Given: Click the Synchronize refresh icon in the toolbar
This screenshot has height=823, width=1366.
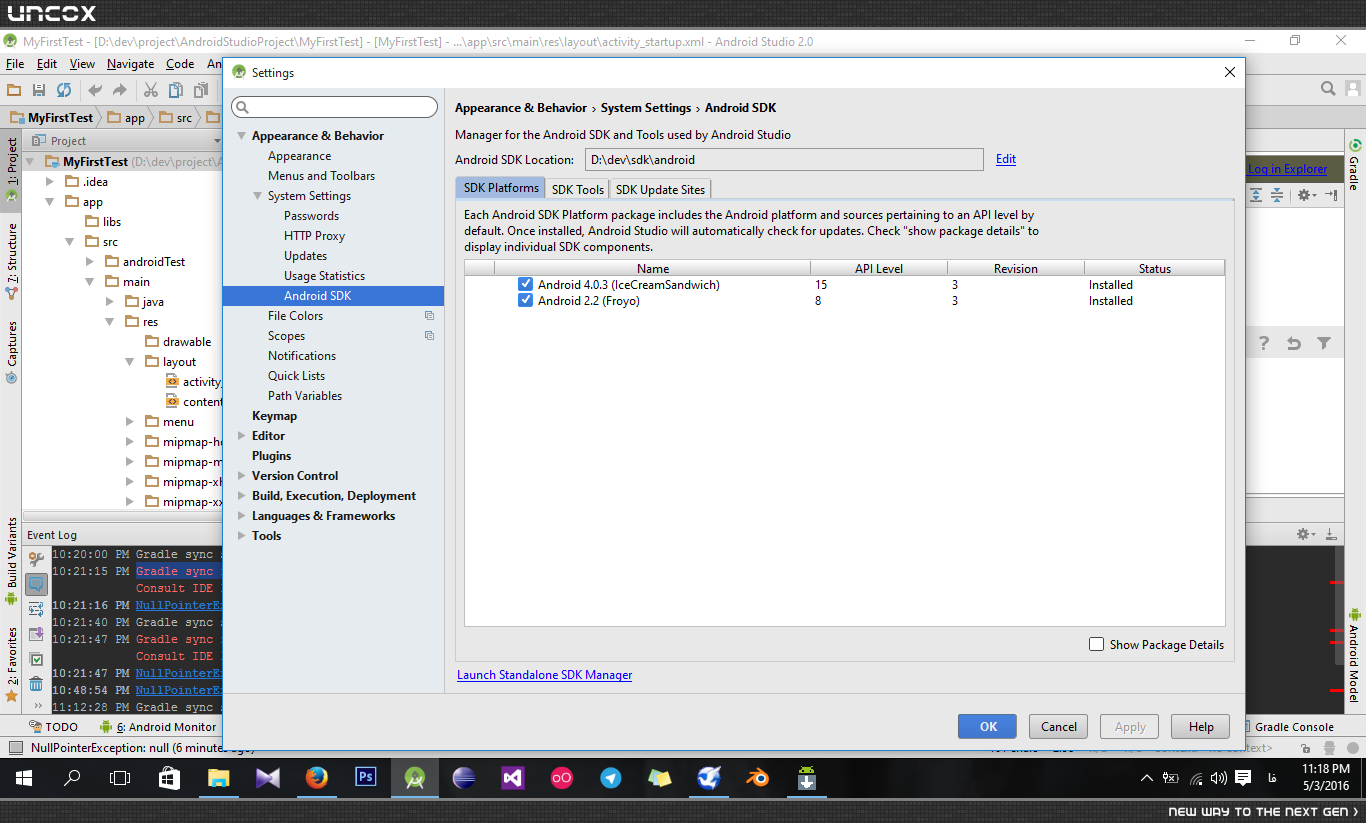Looking at the screenshot, I should 64,90.
